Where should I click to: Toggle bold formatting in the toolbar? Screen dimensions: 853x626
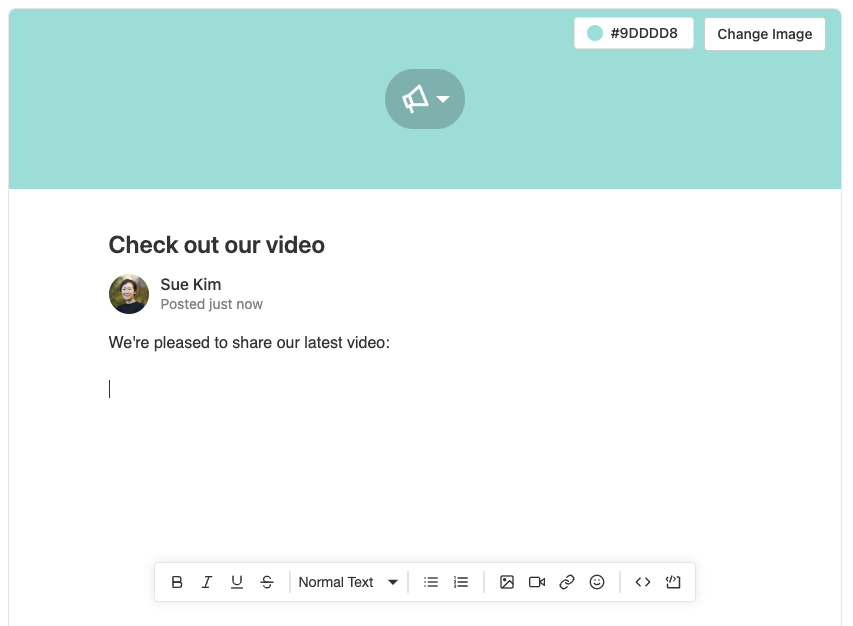point(177,582)
